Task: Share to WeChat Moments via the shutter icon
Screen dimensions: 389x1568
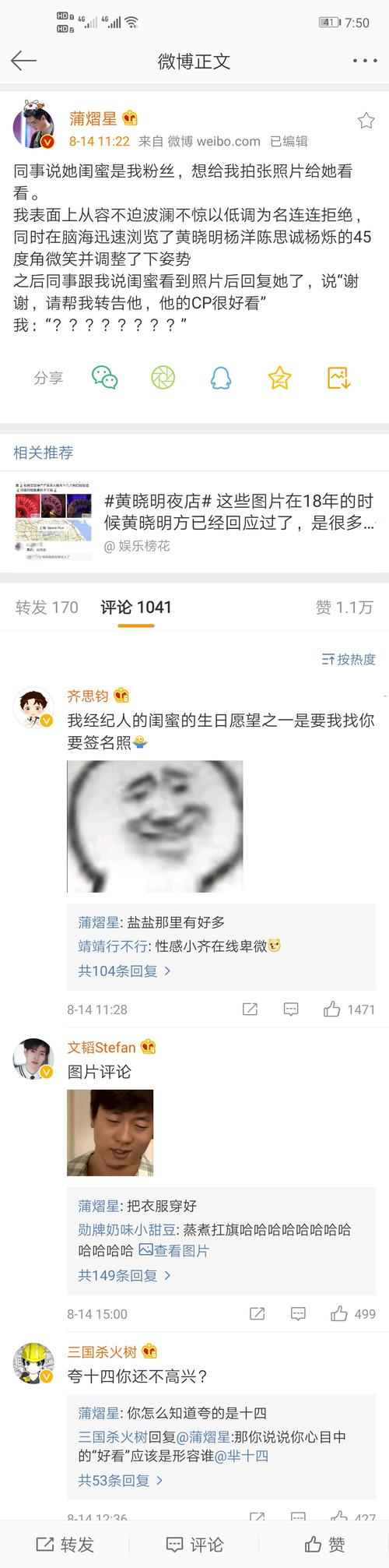Action: pos(163,378)
